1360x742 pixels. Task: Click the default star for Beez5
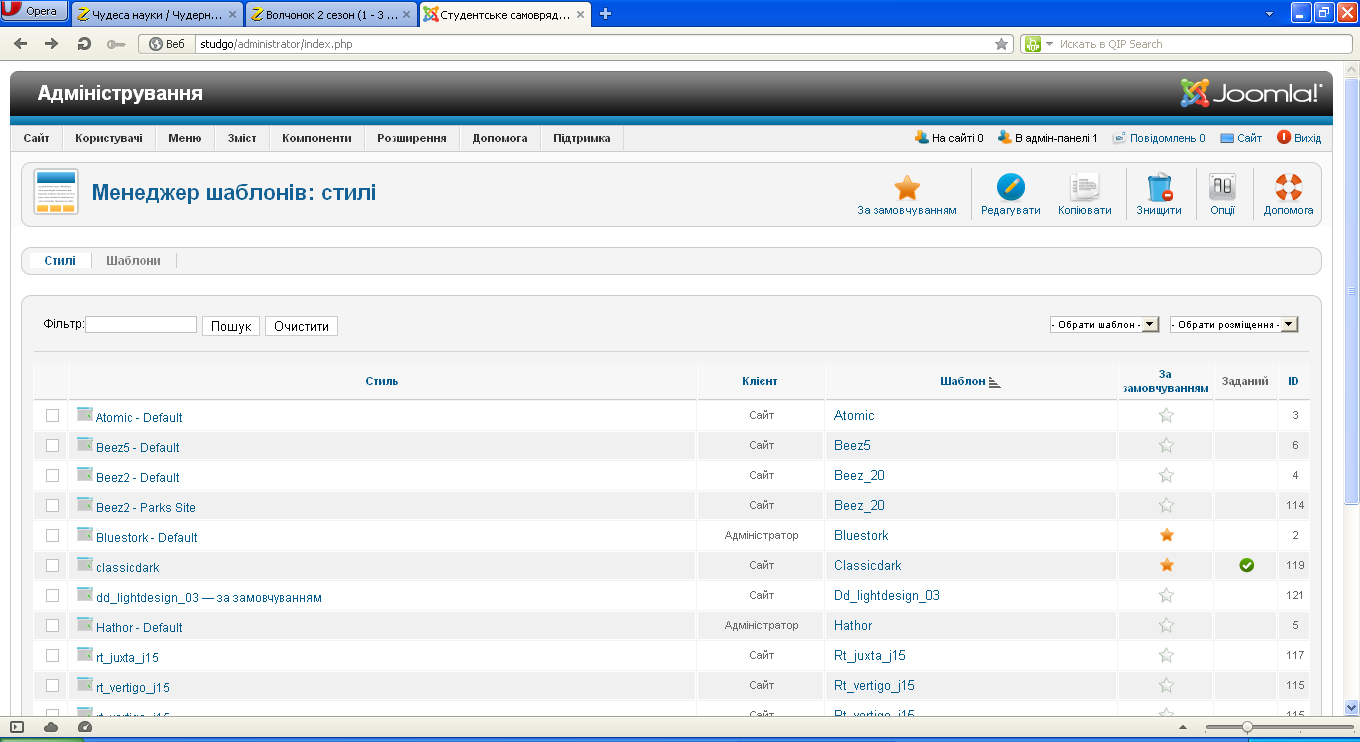pyautogui.click(x=1166, y=445)
